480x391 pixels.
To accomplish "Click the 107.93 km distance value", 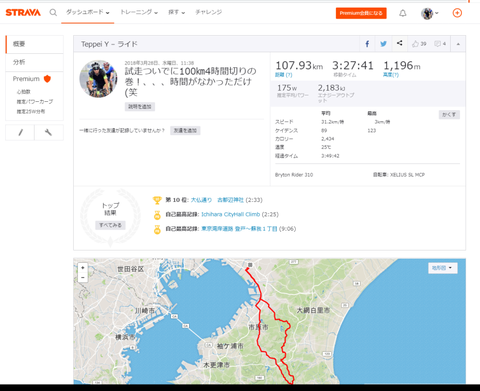I will coord(299,65).
